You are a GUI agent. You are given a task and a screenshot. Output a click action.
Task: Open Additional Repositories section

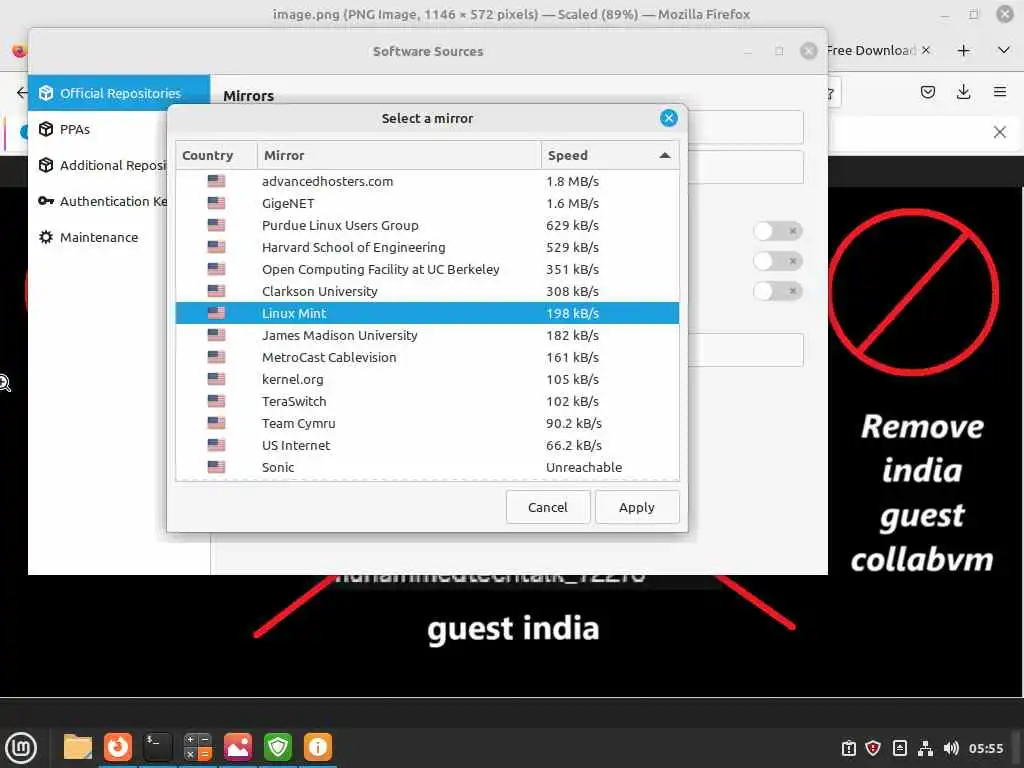[97, 165]
